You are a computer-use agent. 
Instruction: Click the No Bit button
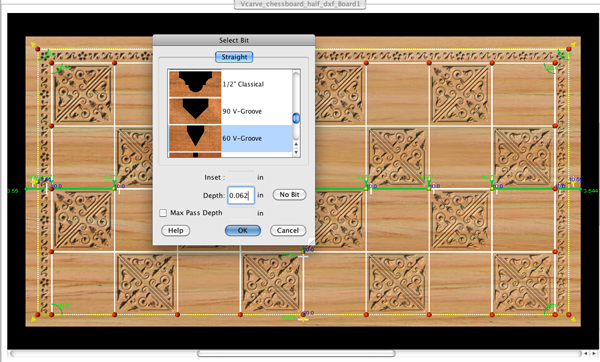coord(289,195)
